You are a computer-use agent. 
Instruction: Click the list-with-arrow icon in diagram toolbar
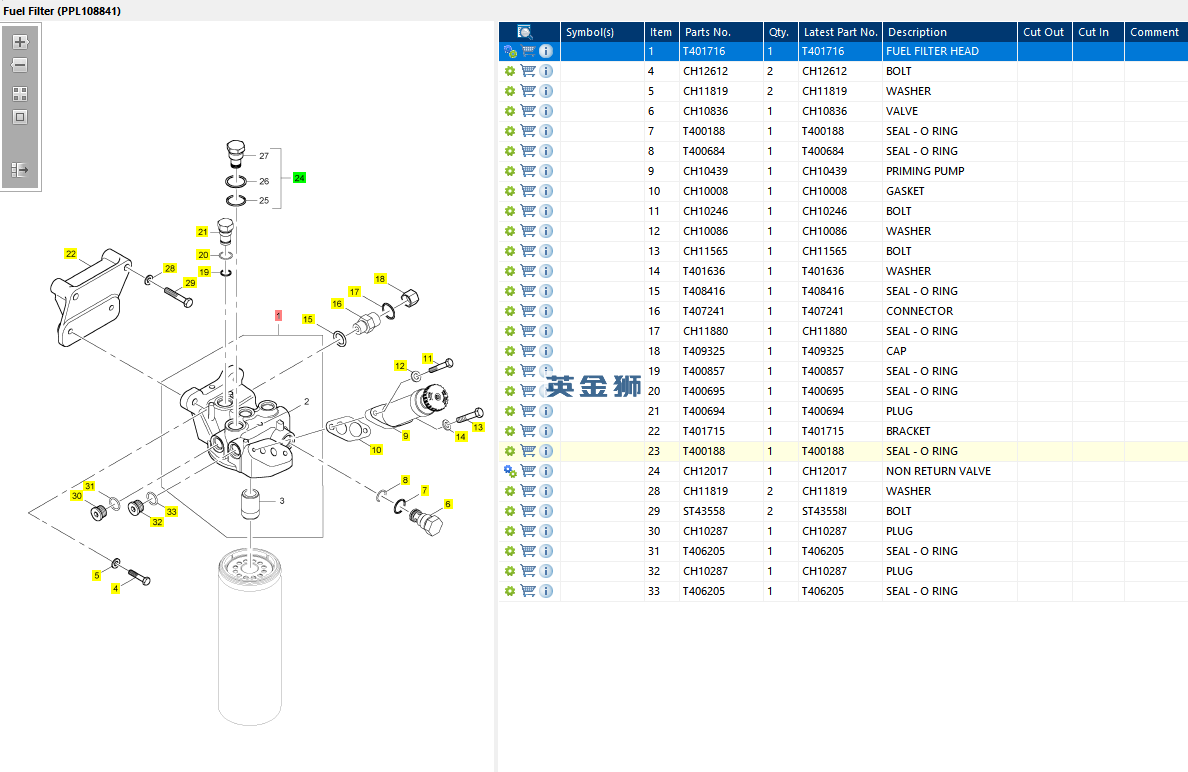(20, 170)
